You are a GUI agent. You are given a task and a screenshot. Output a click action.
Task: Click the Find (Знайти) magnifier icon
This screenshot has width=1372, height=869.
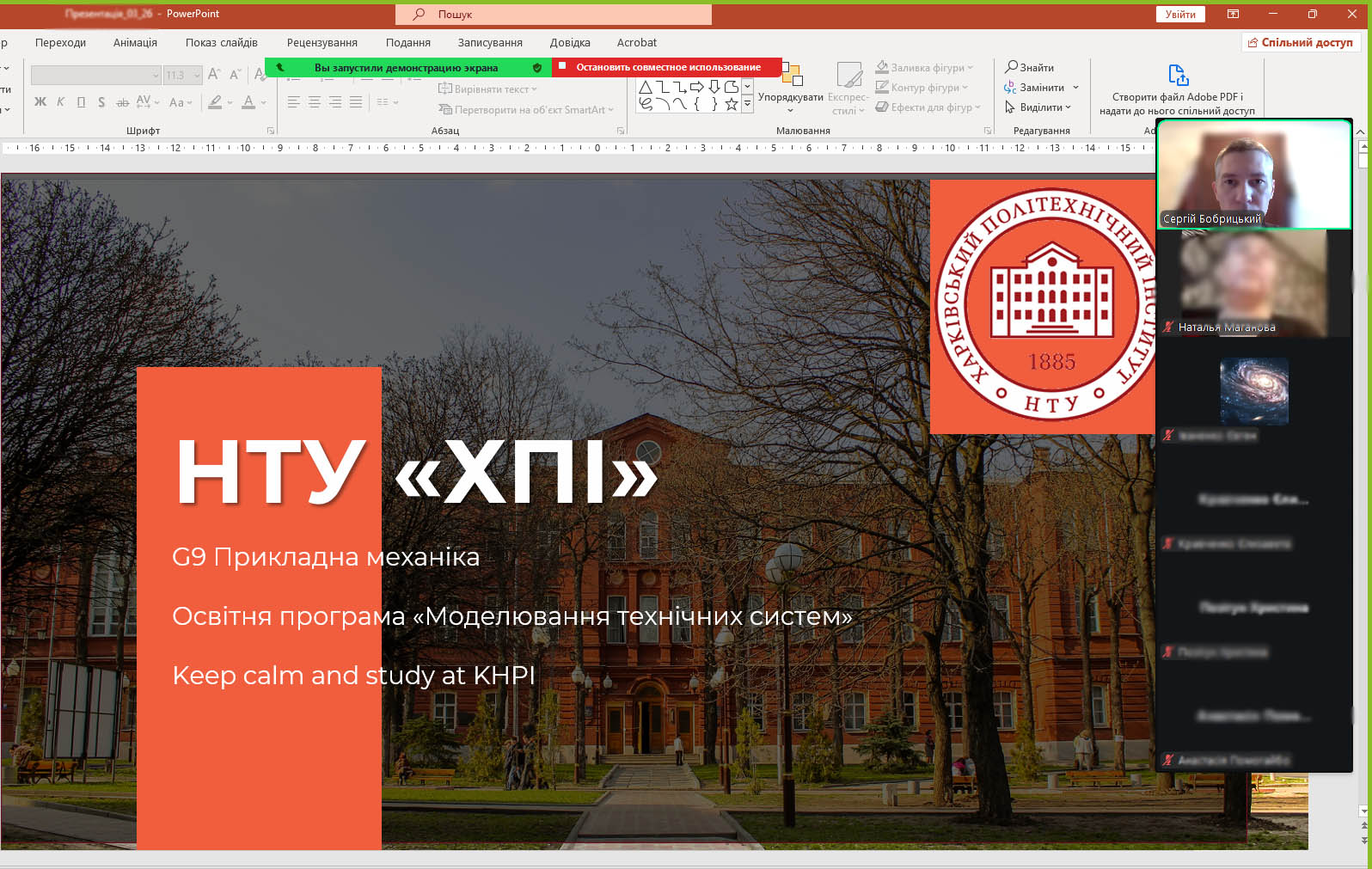pos(1012,67)
